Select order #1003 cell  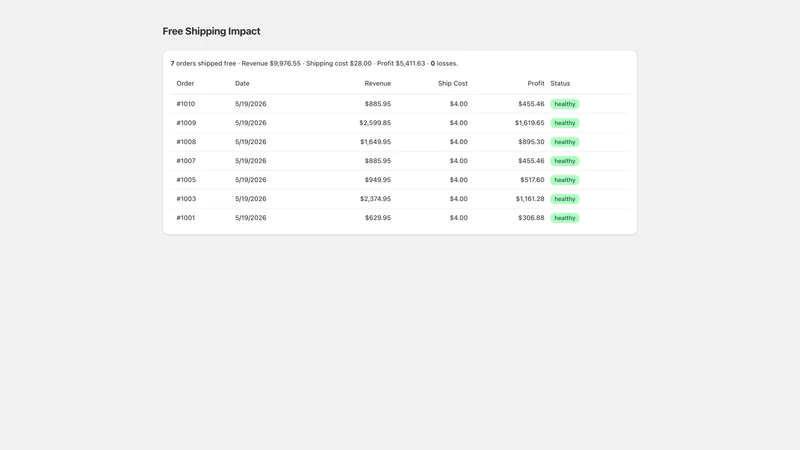tap(186, 198)
